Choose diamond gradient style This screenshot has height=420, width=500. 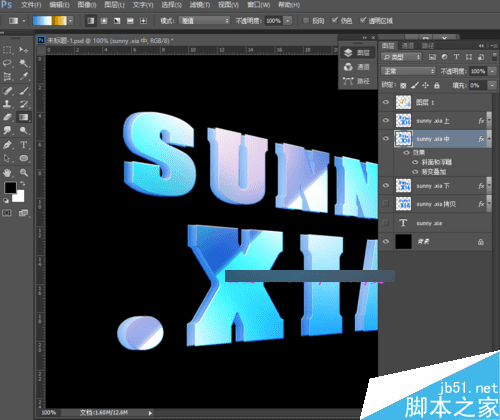(x=143, y=21)
